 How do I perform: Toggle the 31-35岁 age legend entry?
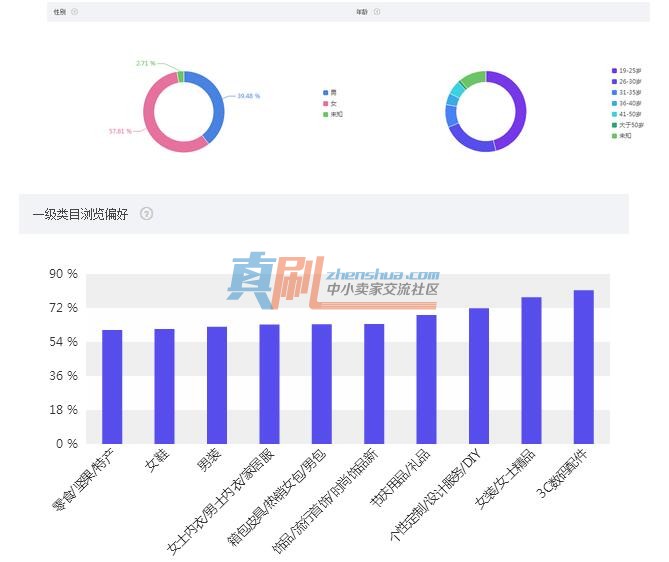tap(626, 92)
